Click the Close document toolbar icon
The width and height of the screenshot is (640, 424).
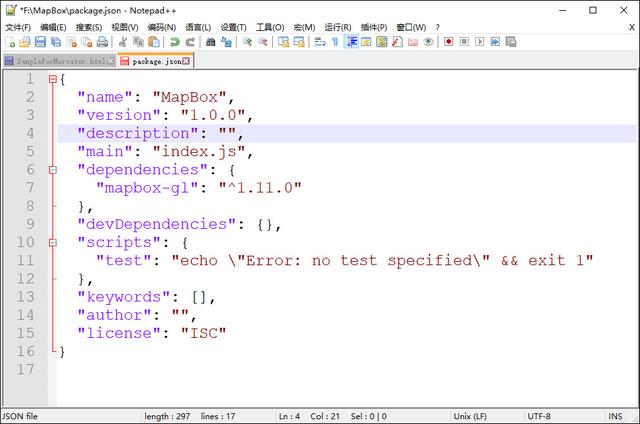coord(72,42)
